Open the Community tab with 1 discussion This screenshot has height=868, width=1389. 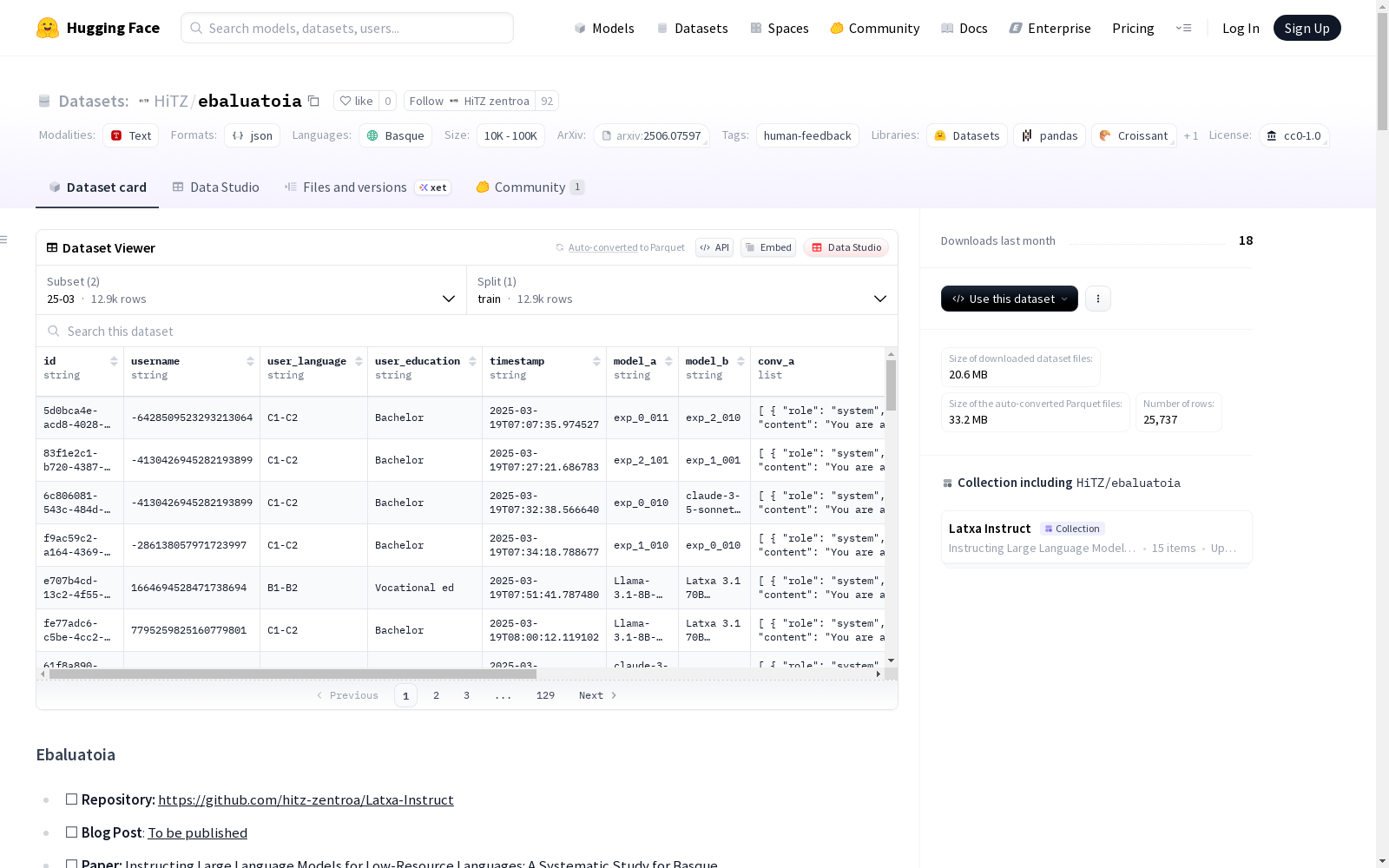[530, 187]
